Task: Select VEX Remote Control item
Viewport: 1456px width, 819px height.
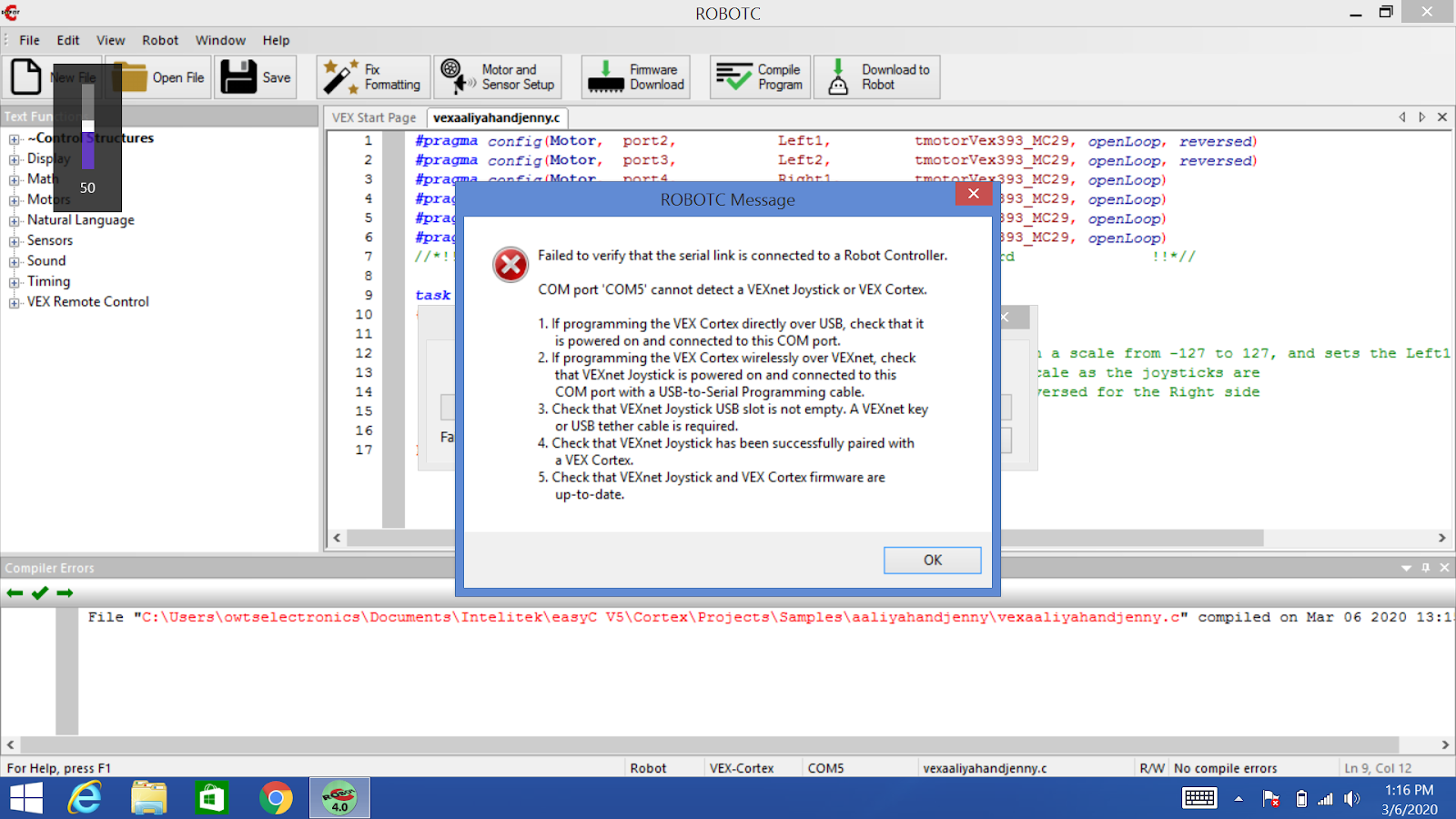Action: click(88, 302)
